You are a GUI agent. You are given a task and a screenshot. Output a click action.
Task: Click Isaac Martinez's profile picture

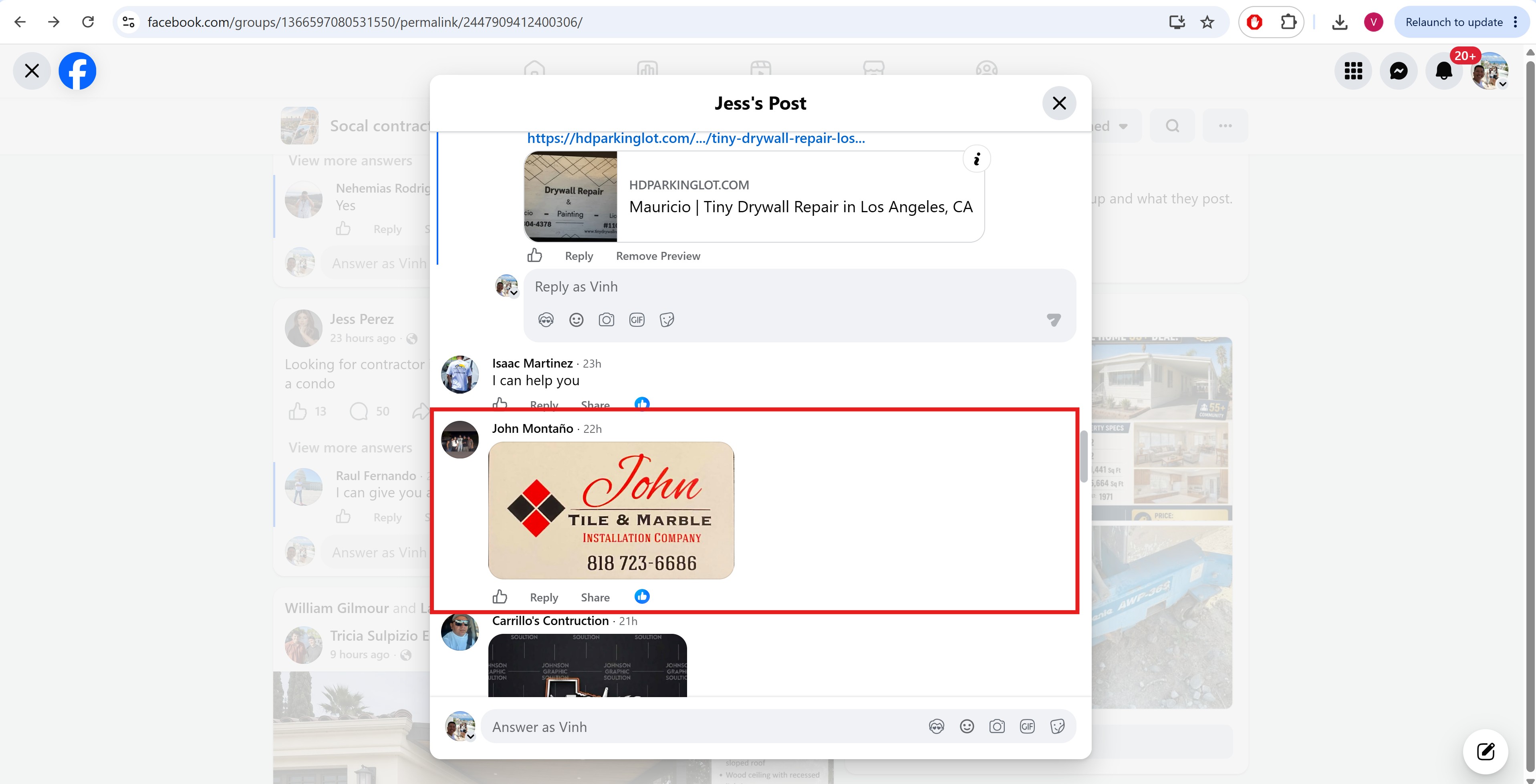click(460, 375)
